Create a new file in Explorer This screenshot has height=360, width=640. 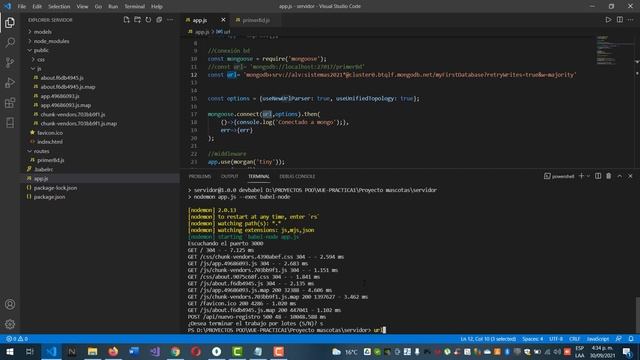pos(127,20)
